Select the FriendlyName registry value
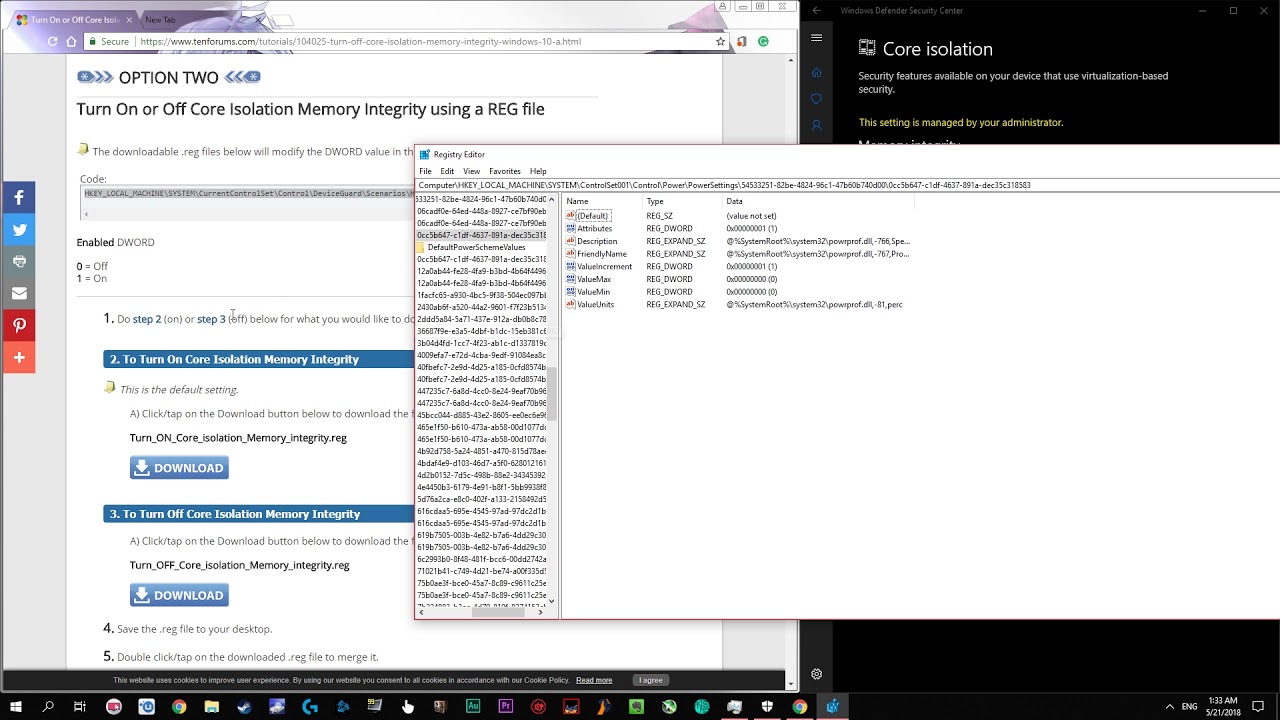This screenshot has width=1280, height=720. coord(602,254)
